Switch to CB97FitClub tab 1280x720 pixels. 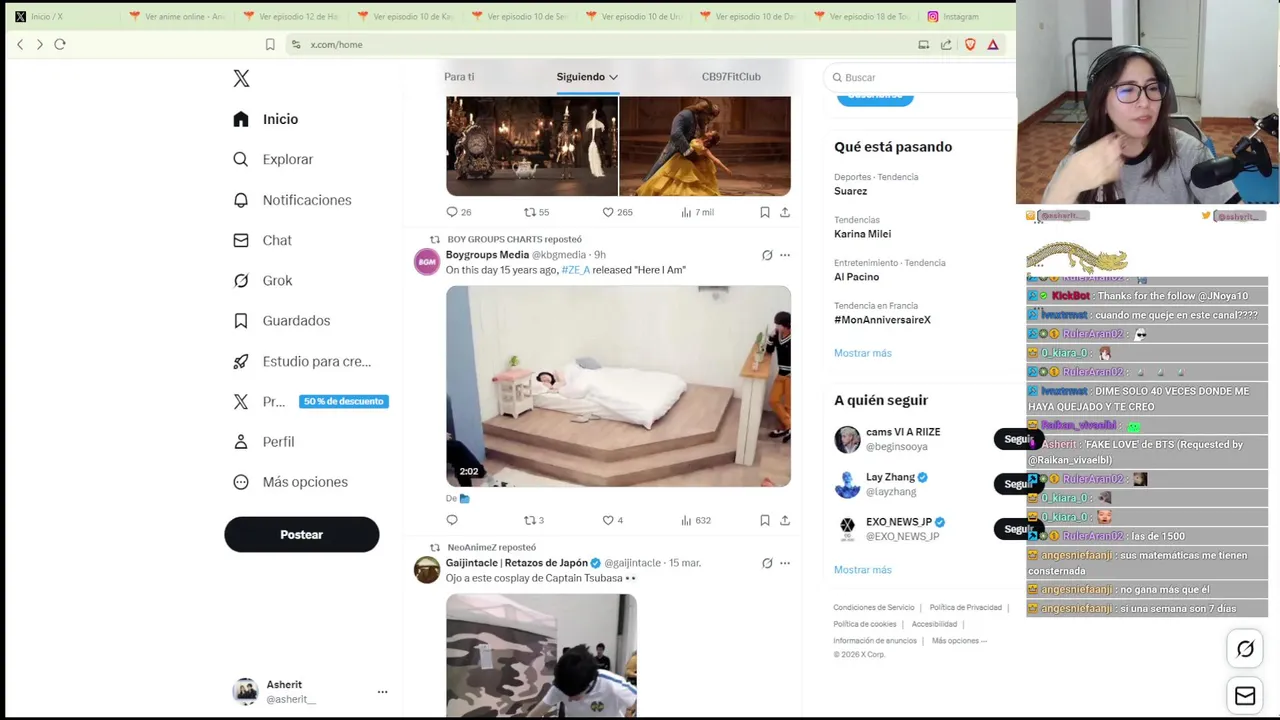(731, 77)
